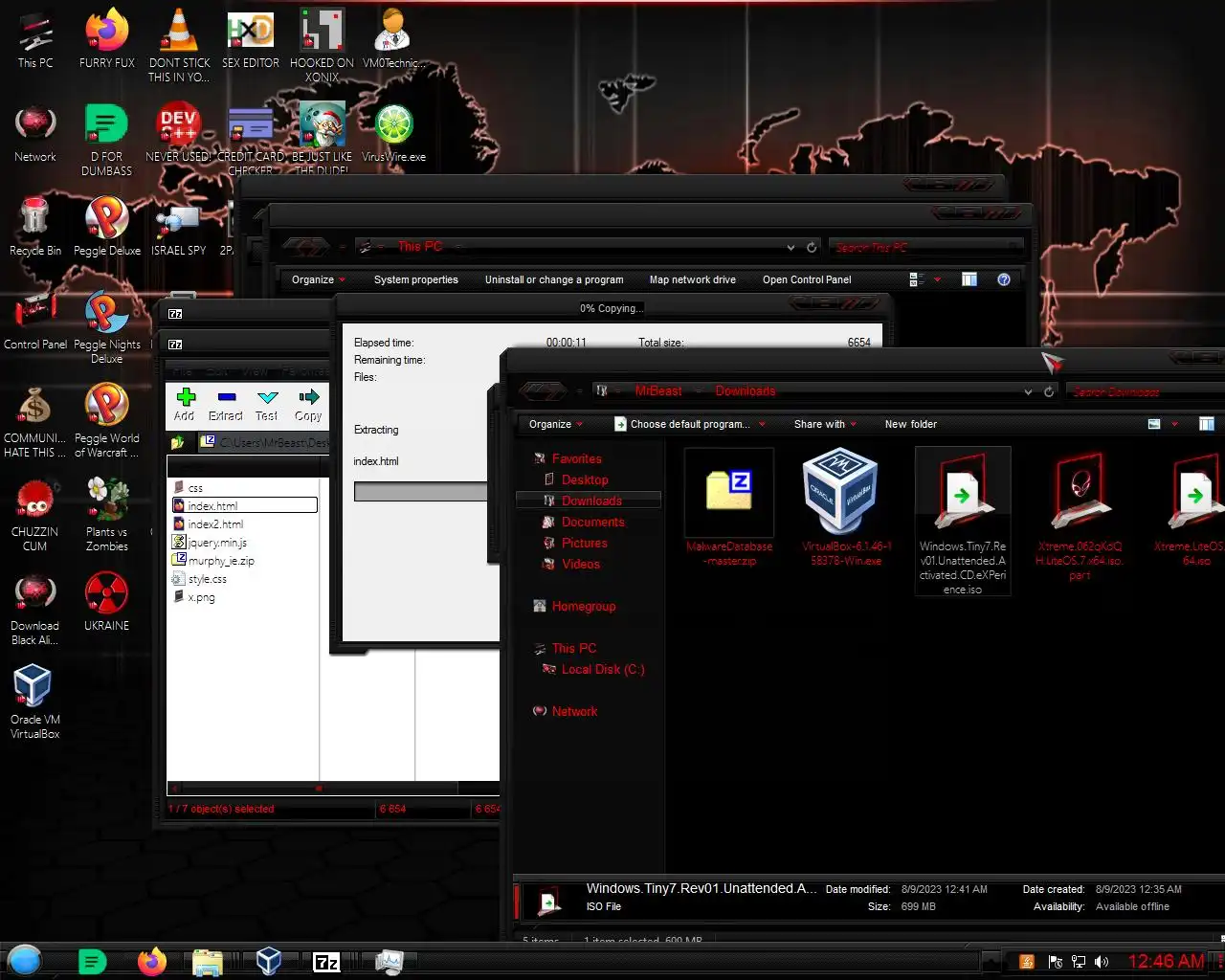This screenshot has height=980, width=1225.
Task: Select Favorites in the navigation pane
Action: 576,458
